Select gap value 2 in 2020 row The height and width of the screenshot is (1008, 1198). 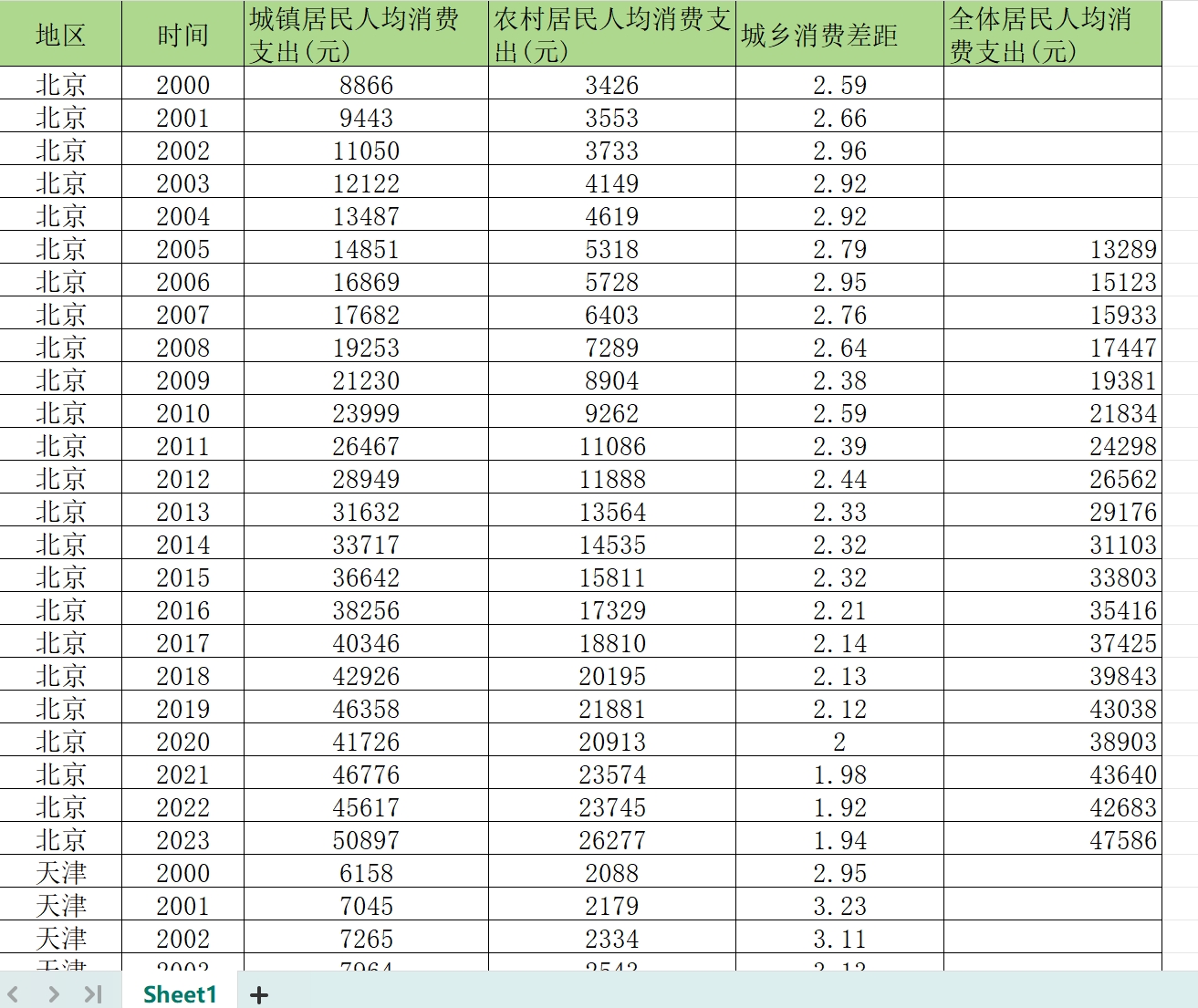point(839,741)
